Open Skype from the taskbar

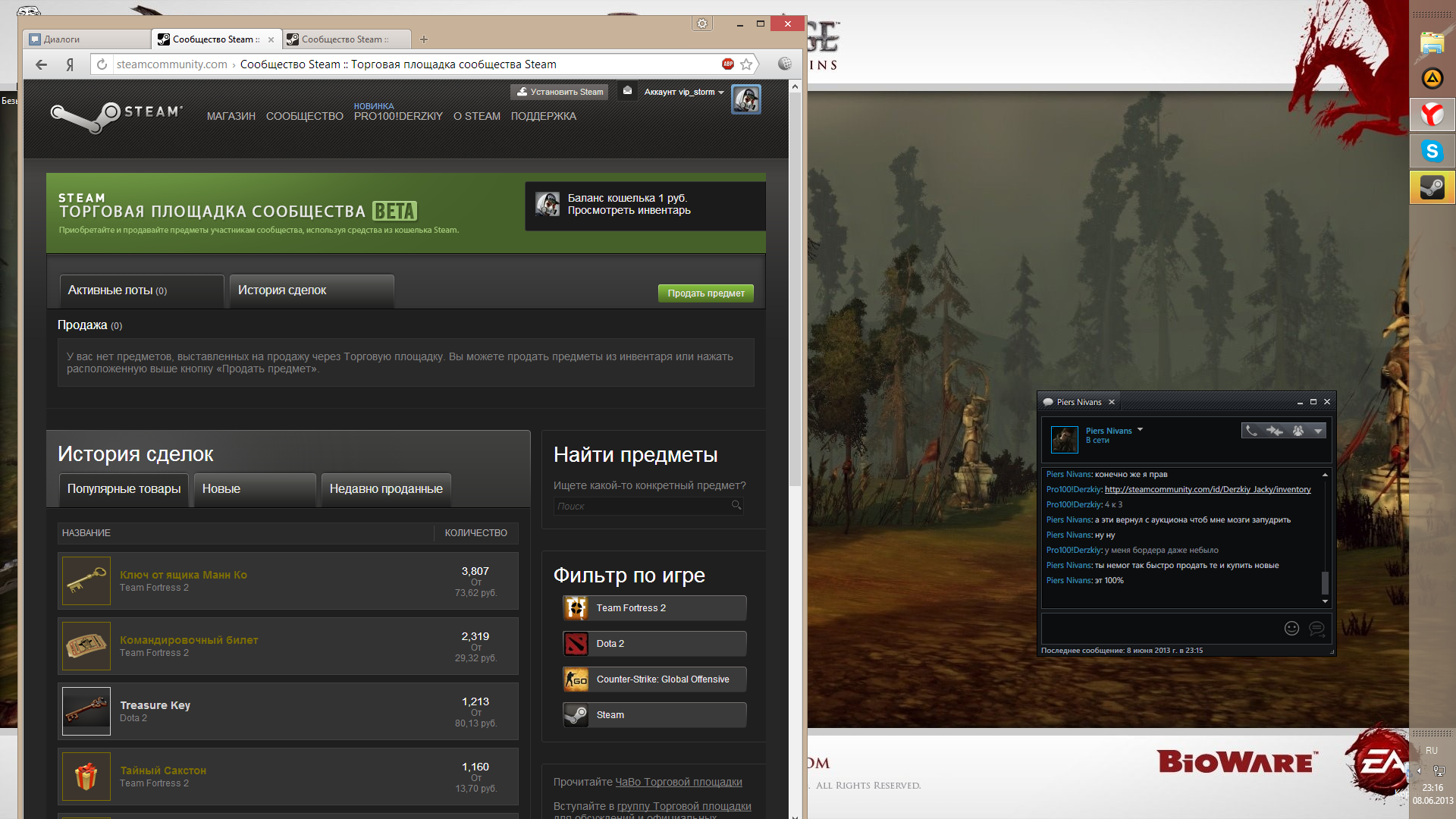[1432, 151]
